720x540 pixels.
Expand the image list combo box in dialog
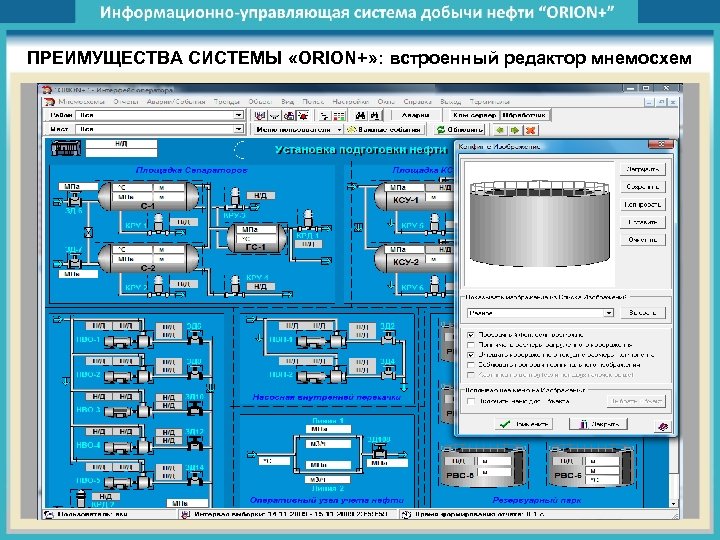pos(608,313)
